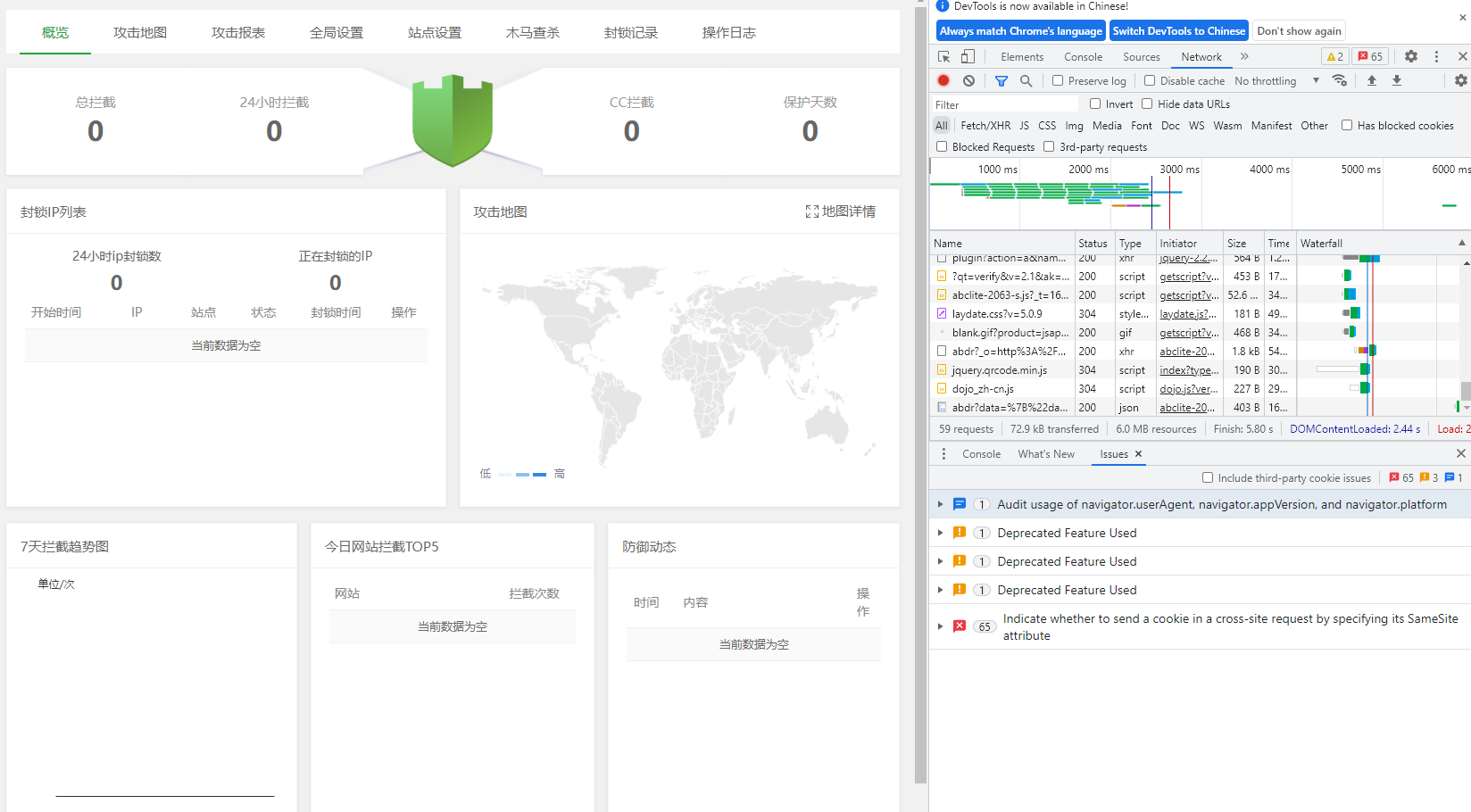Click the attack map low-high legend bar
This screenshot has width=1471, height=812.
(522, 474)
